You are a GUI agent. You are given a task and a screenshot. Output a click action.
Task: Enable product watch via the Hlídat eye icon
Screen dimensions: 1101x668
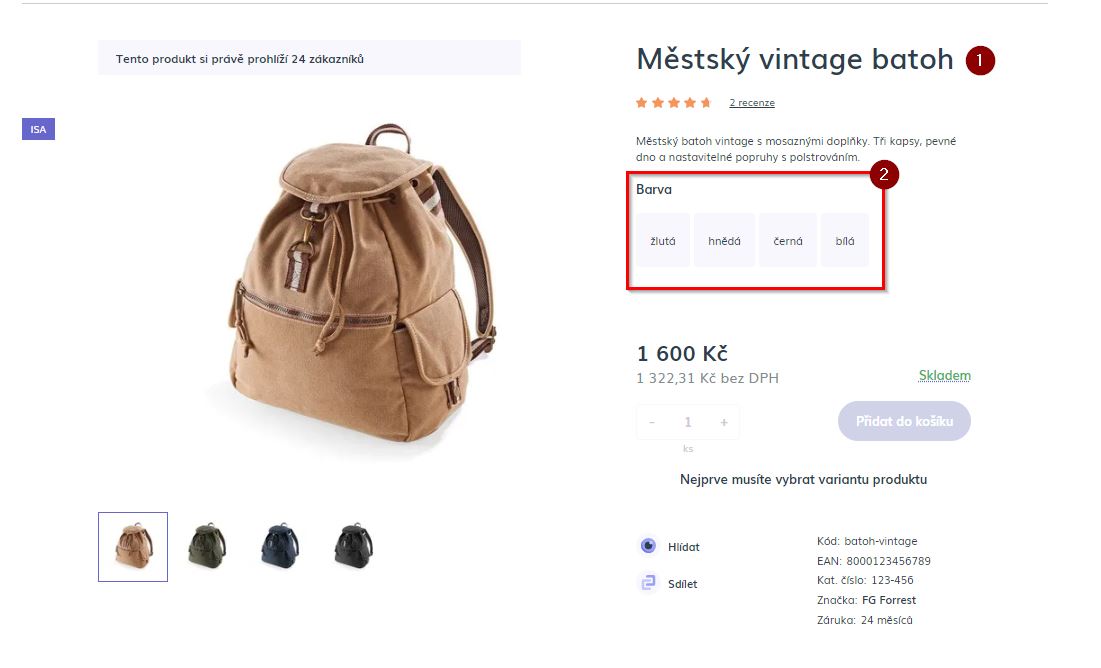[x=648, y=546]
